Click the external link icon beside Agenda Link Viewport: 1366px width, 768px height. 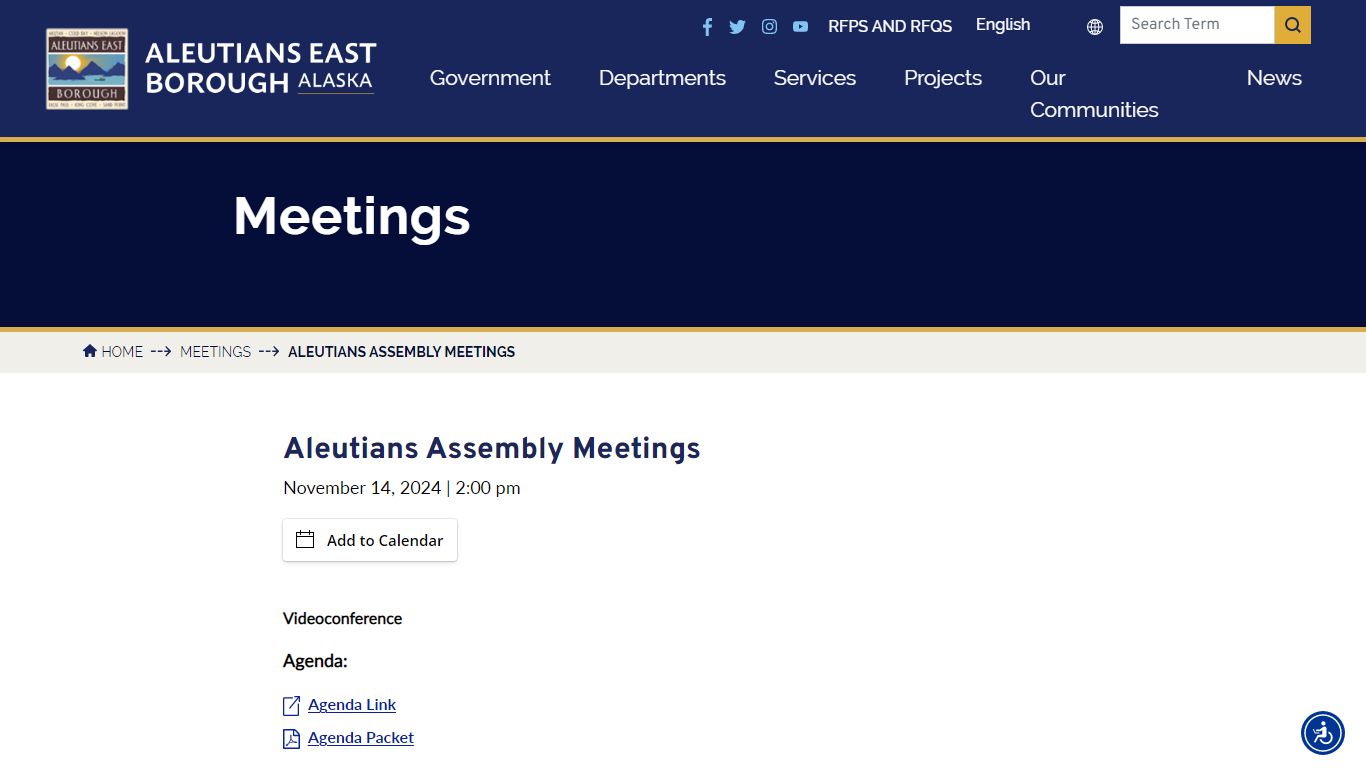[291, 706]
